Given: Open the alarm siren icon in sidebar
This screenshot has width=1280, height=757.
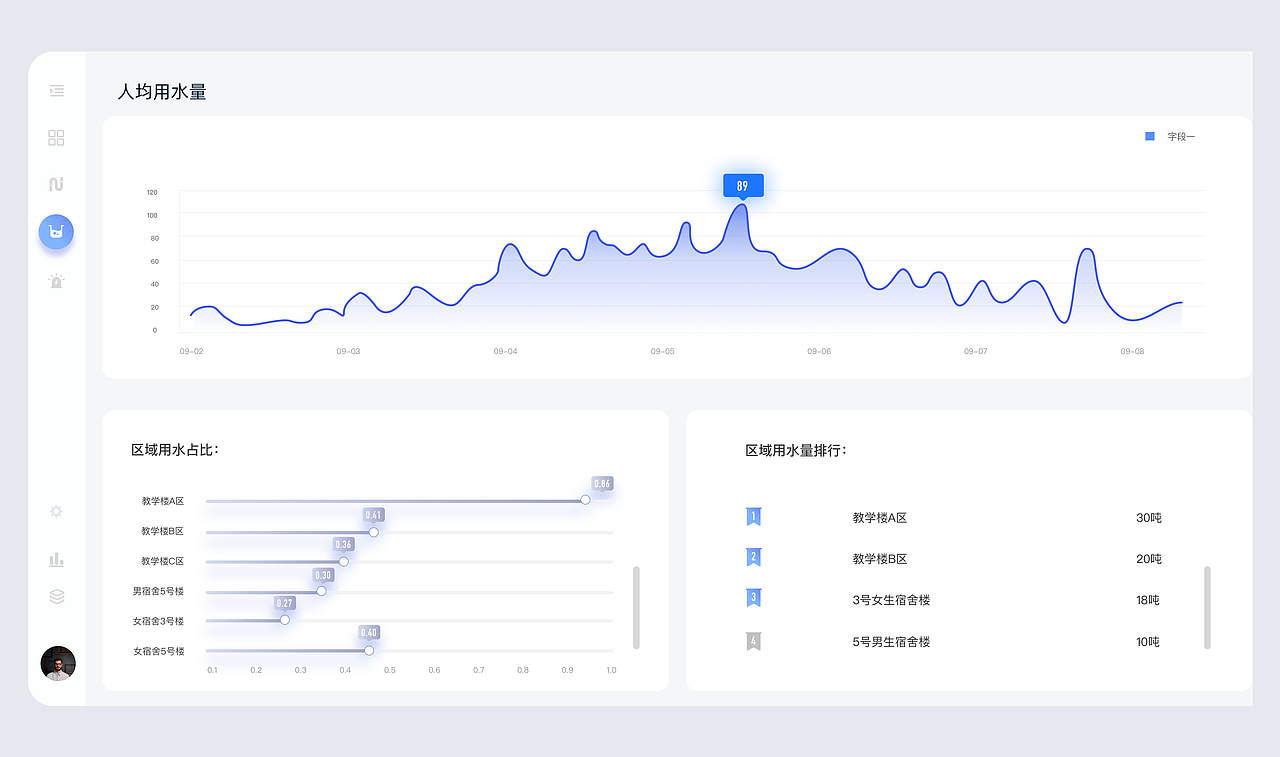Looking at the screenshot, I should [56, 281].
